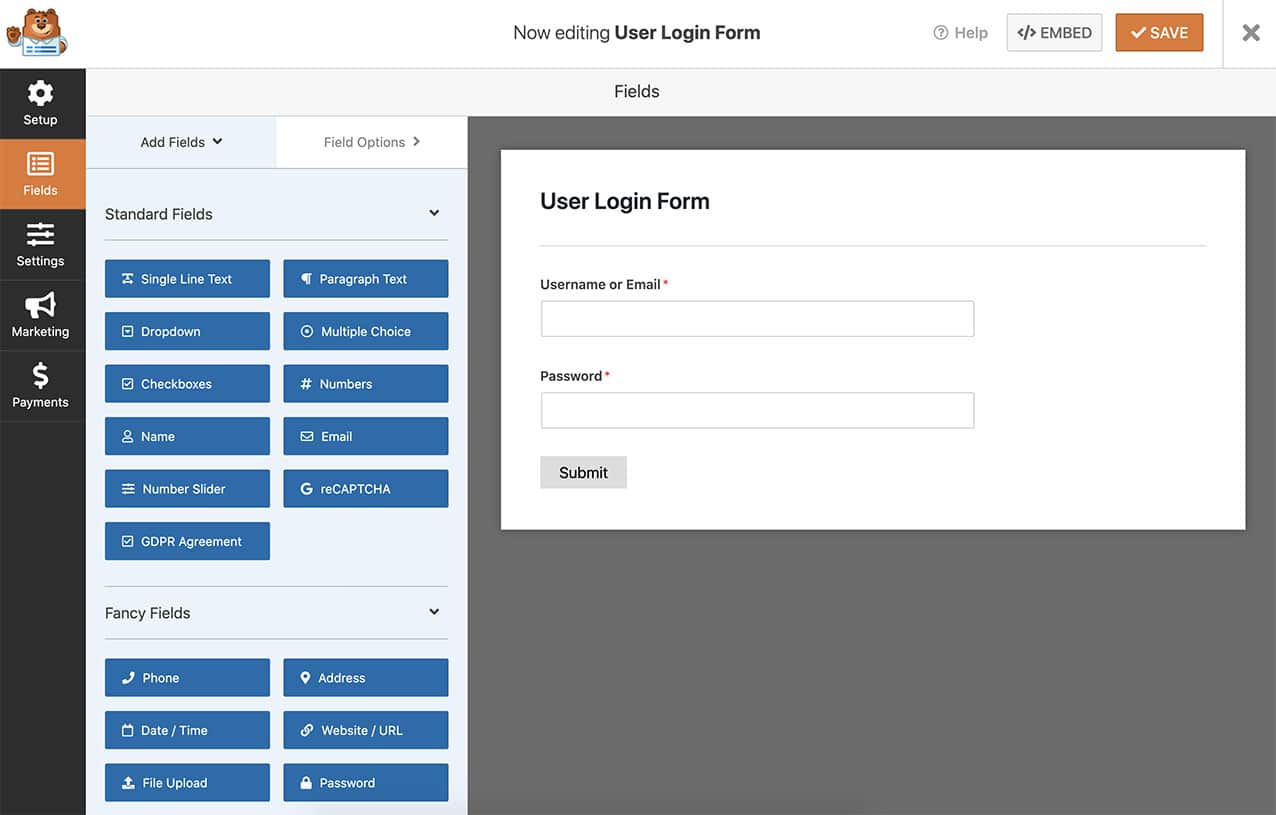1276x815 pixels.
Task: Add a reCAPTCHA field
Action: [365, 488]
